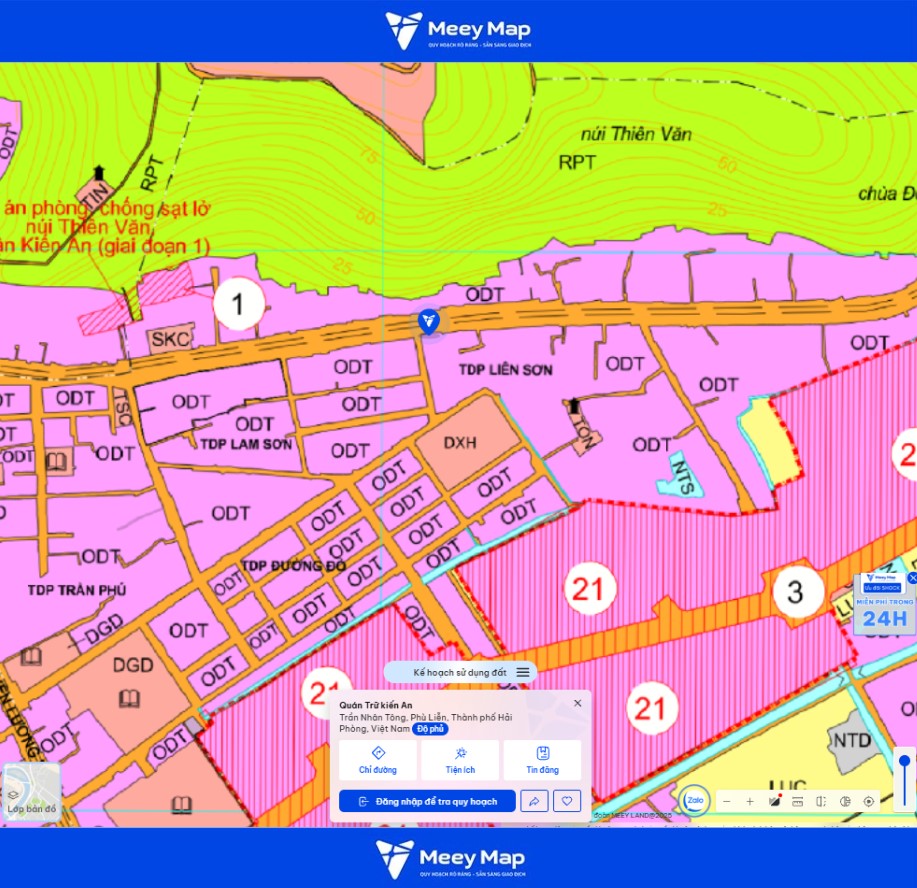
Task: Select the measure distance ruler tool
Action: point(798,801)
